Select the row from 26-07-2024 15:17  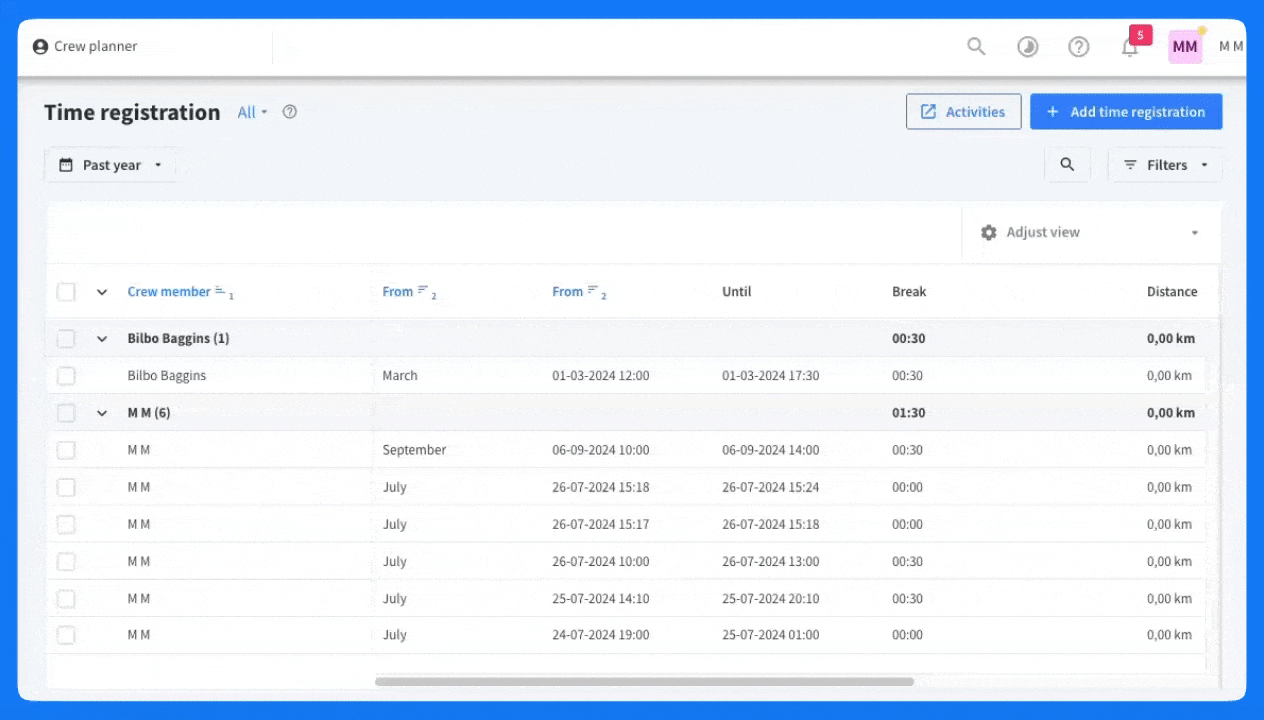[x=66, y=524]
